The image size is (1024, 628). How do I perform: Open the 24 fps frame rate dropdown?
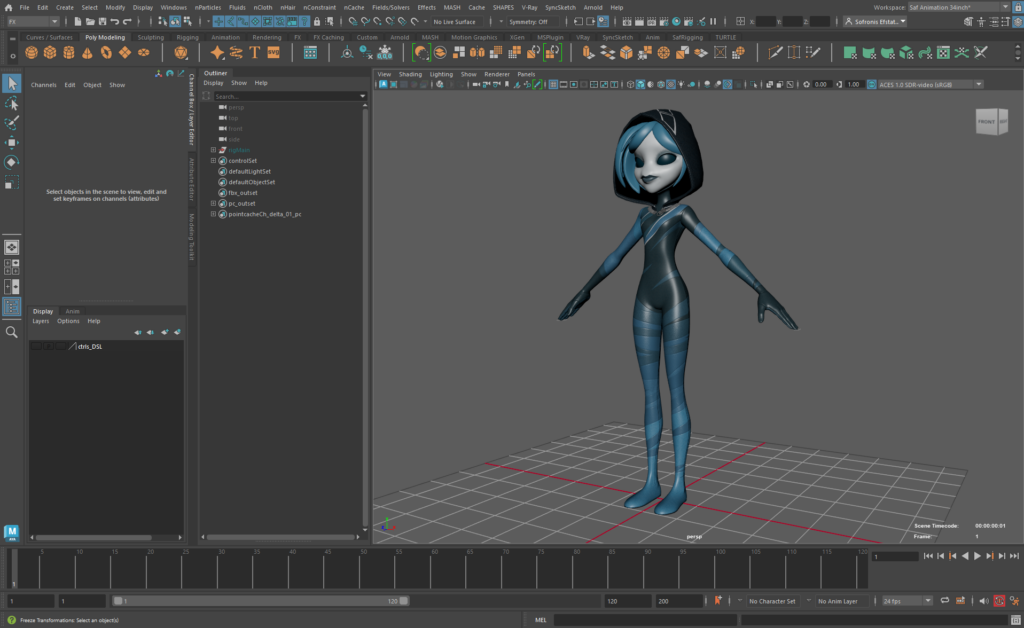pos(906,601)
